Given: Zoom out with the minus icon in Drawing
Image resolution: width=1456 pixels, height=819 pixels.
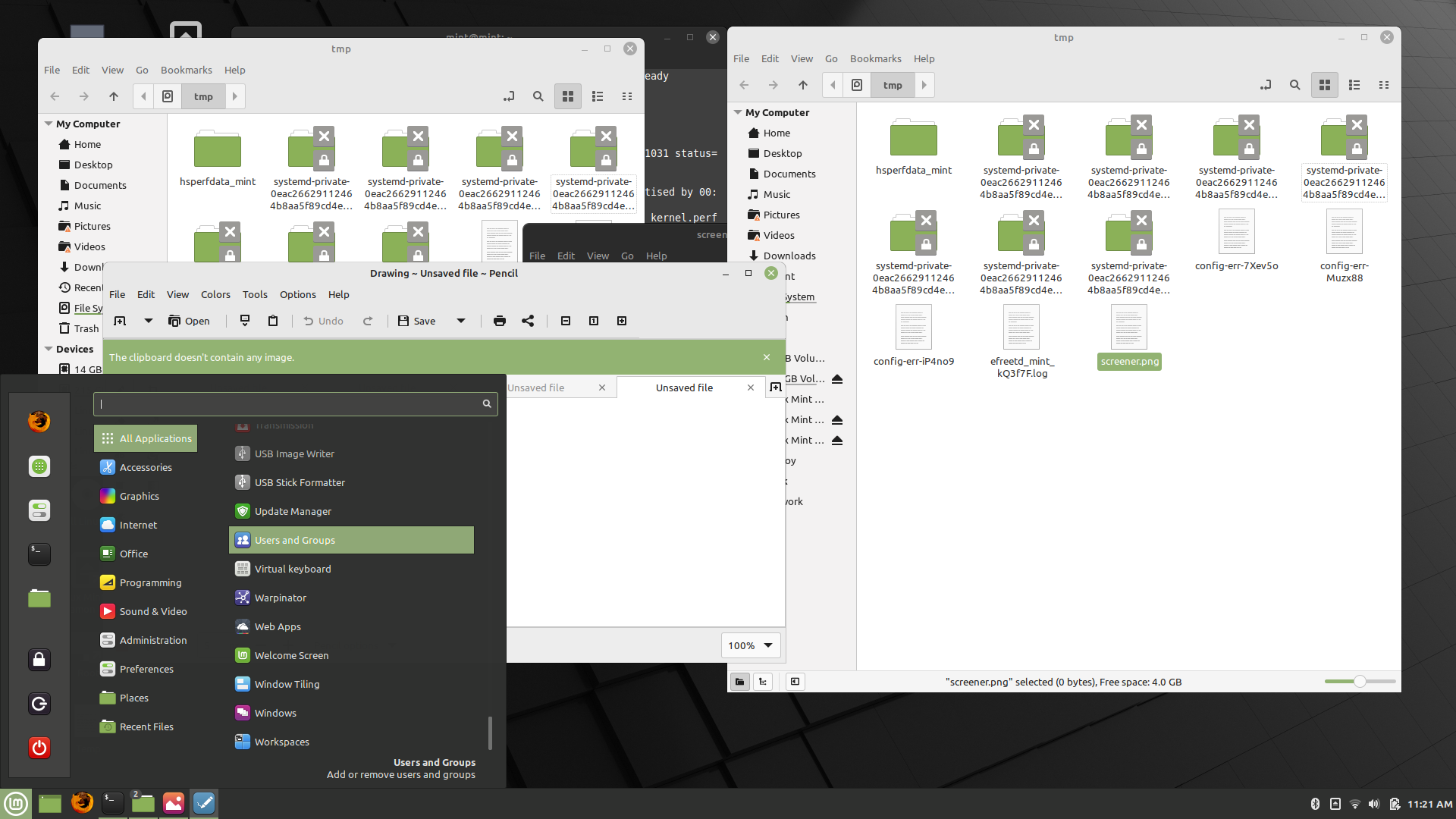Looking at the screenshot, I should tap(566, 321).
